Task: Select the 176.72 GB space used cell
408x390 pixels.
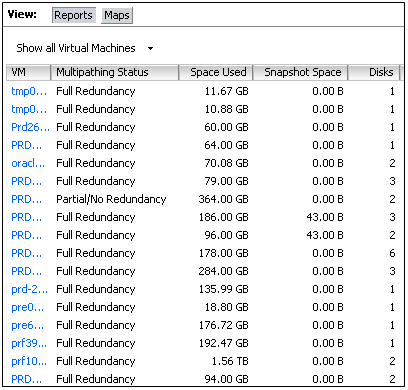Action: tap(224, 325)
